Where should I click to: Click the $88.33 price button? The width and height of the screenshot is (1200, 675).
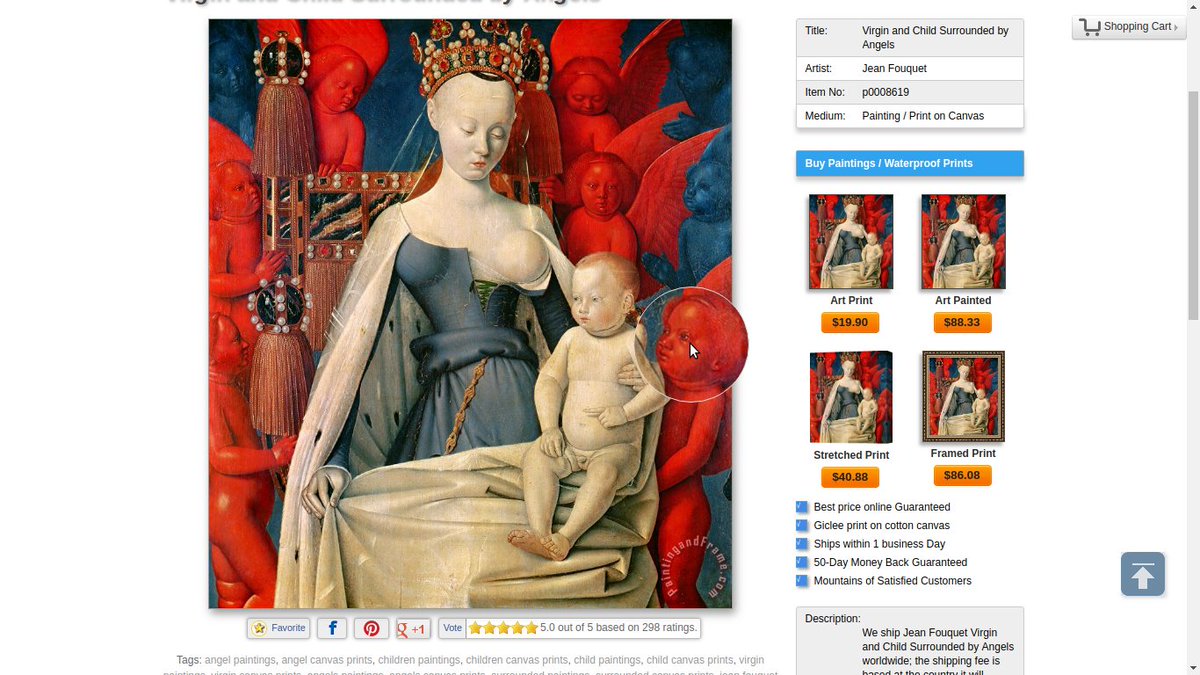963,322
